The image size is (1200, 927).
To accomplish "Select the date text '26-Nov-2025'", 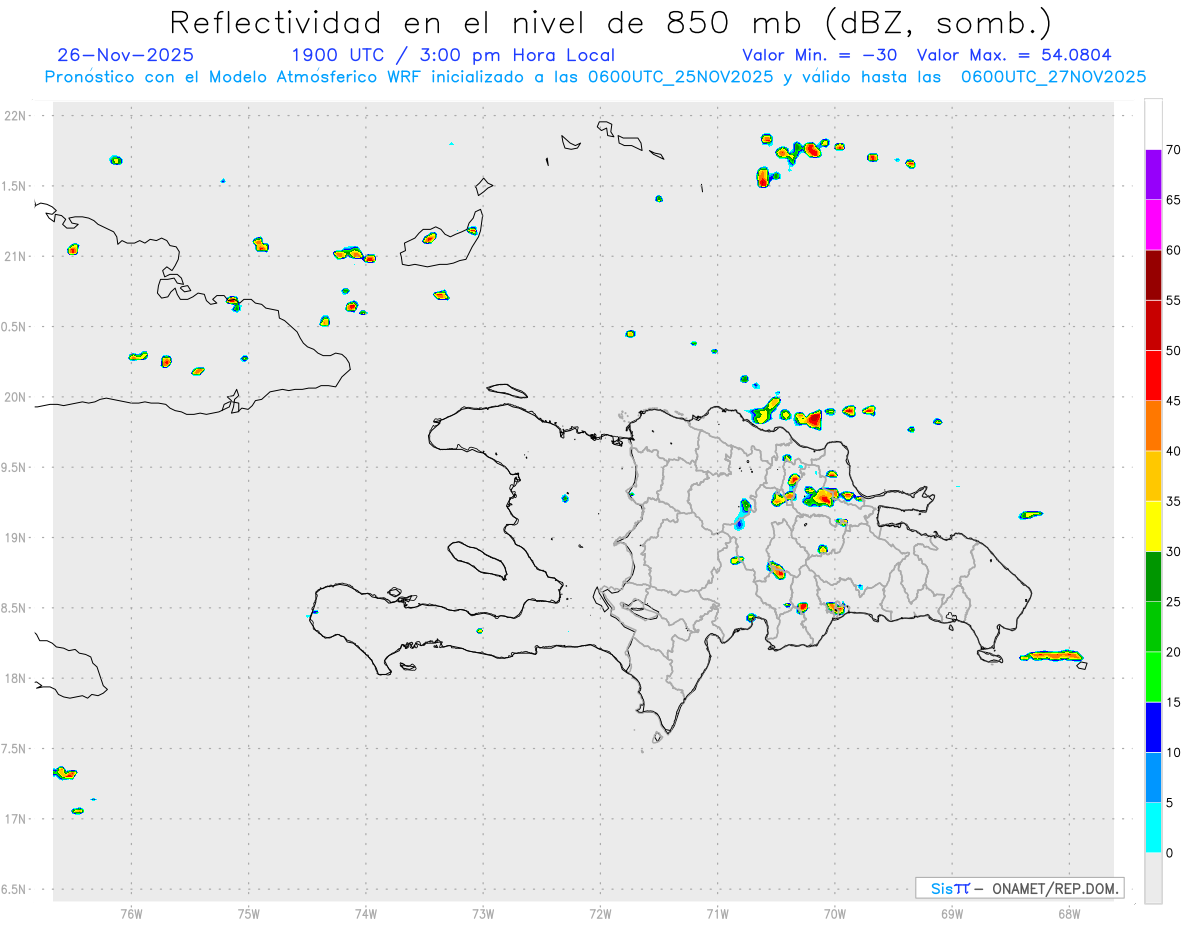I will coord(126,55).
